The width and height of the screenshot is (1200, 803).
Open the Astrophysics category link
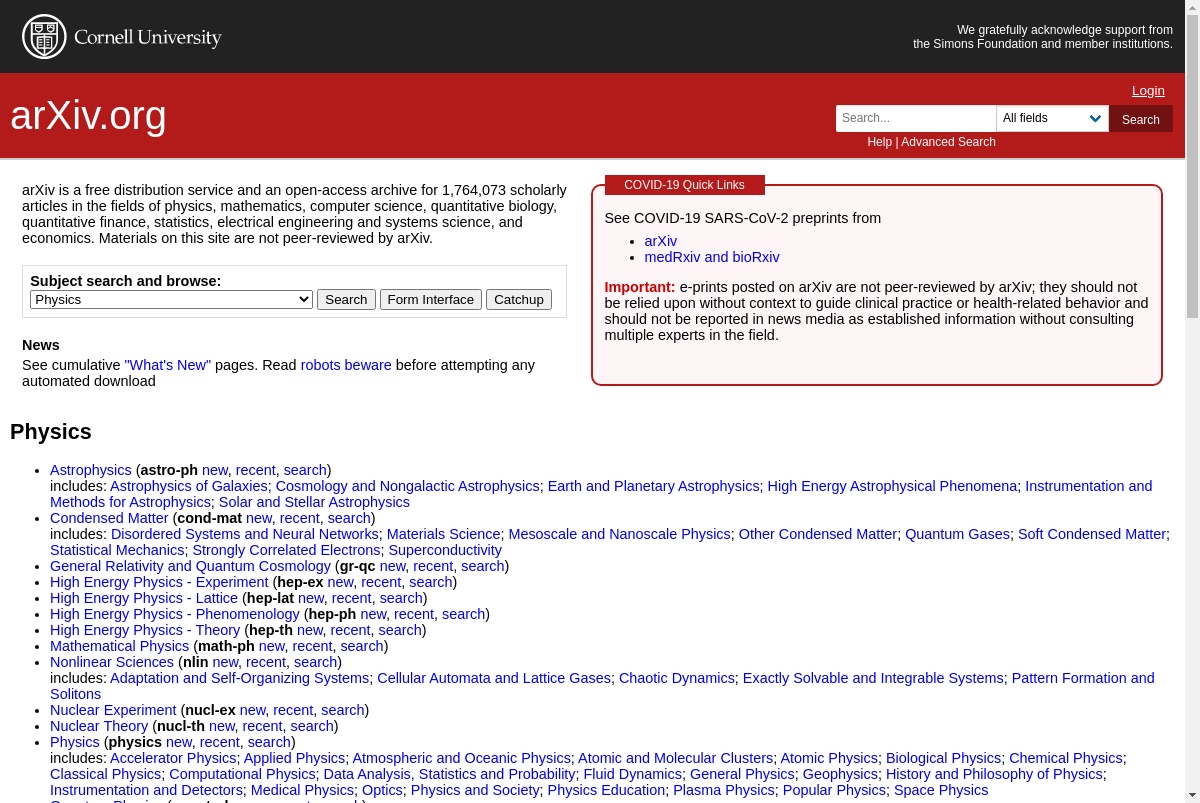tap(91, 470)
